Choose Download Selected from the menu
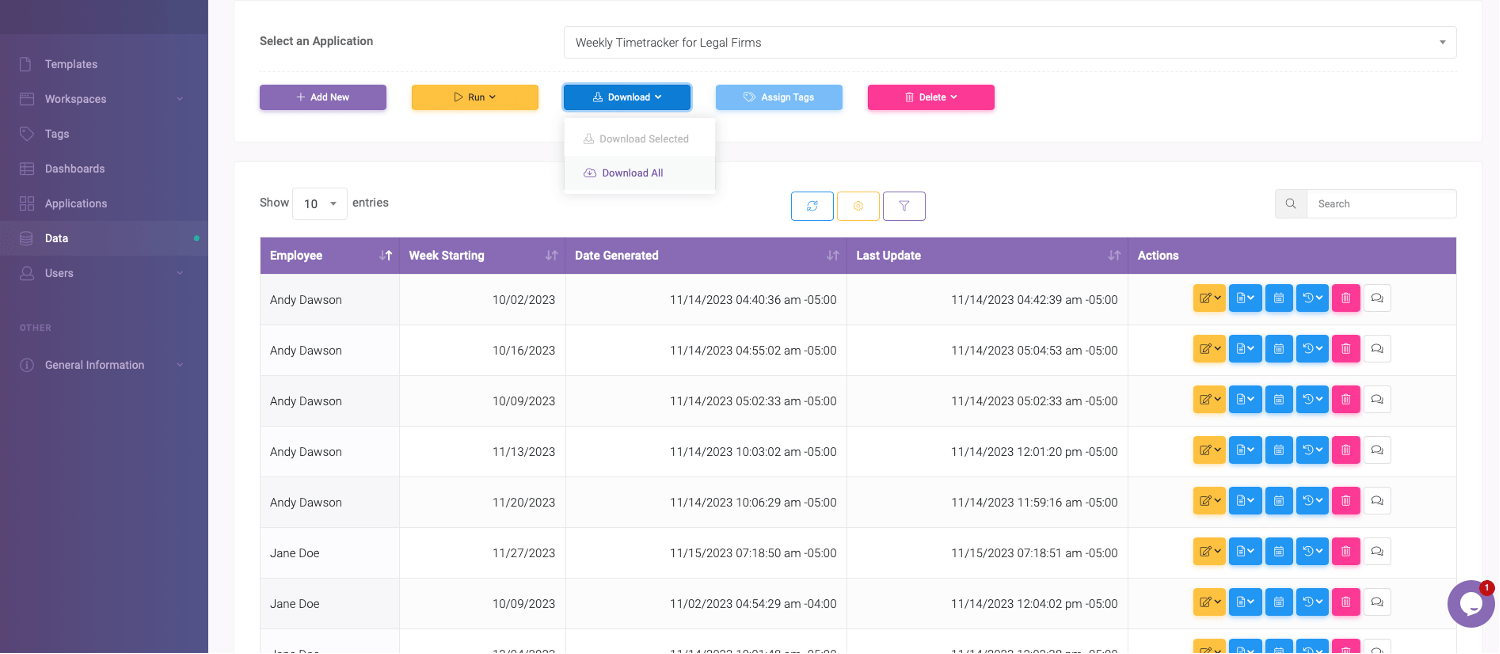This screenshot has height=654, width=1500. point(639,139)
